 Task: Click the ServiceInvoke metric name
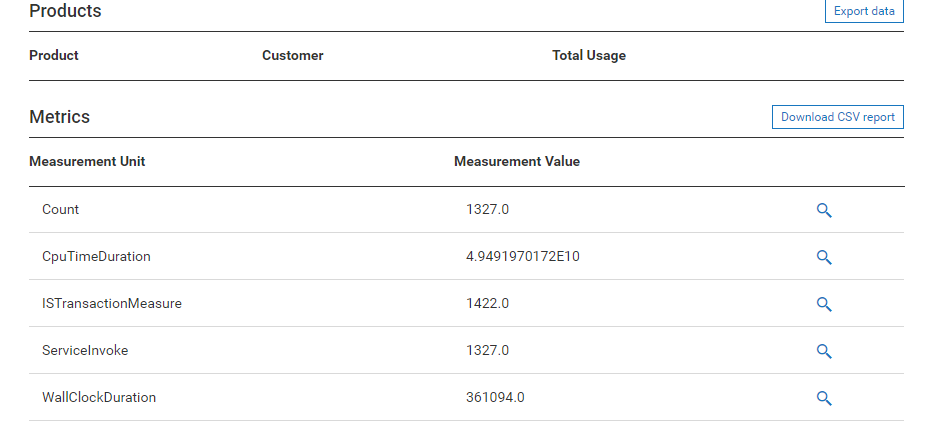pyautogui.click(x=85, y=351)
